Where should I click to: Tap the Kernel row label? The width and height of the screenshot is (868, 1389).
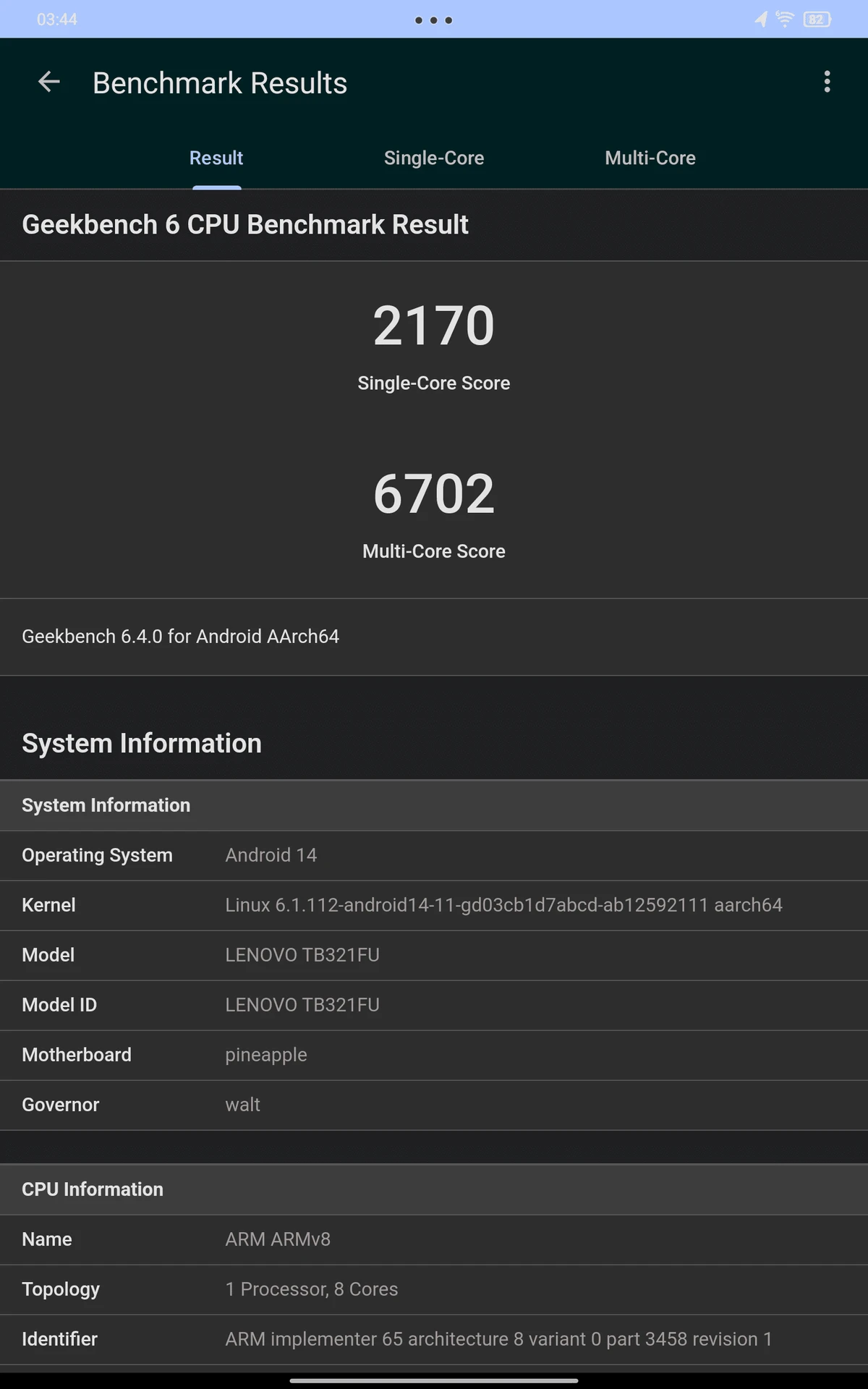coord(48,905)
